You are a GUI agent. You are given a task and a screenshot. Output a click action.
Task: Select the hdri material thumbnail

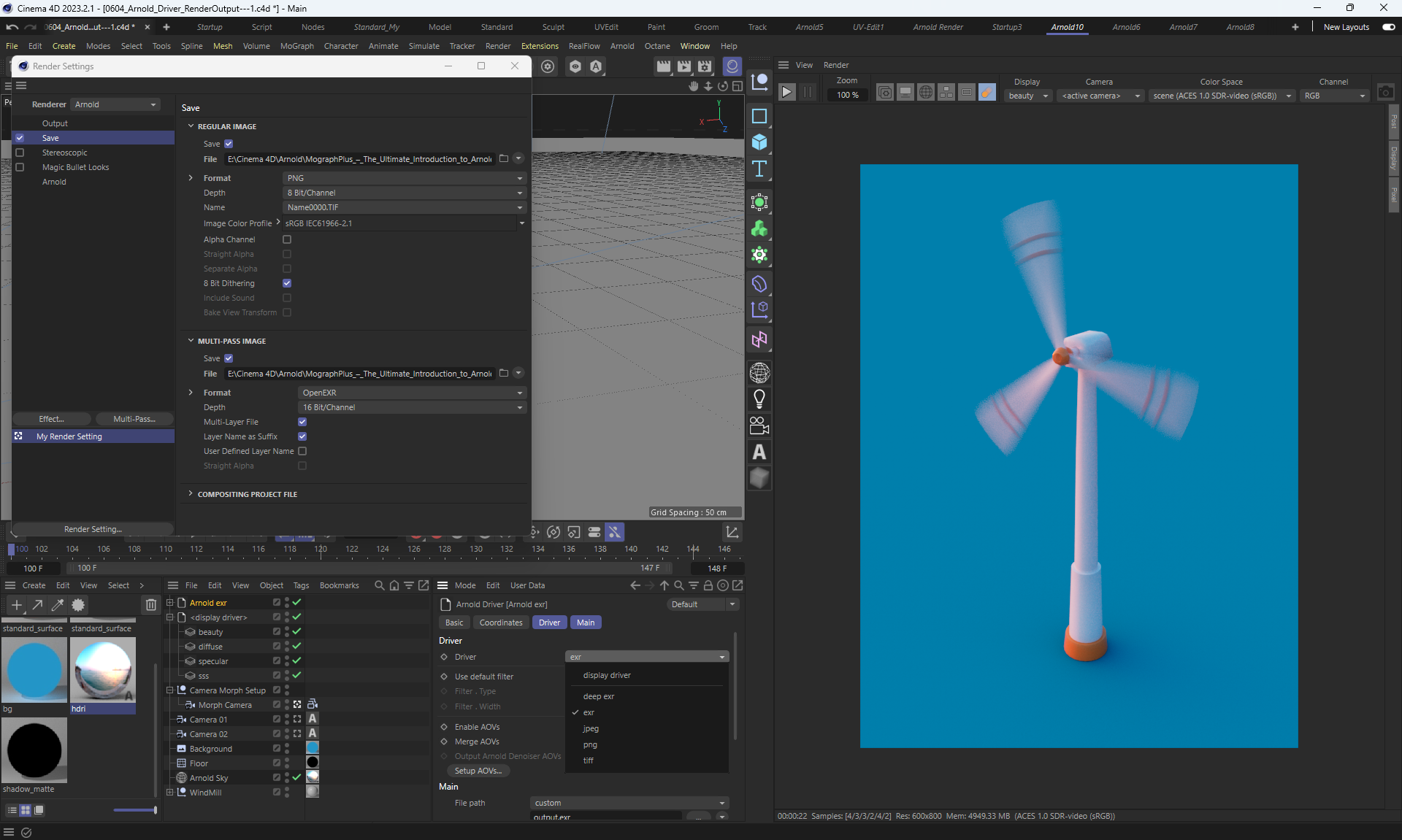(103, 669)
